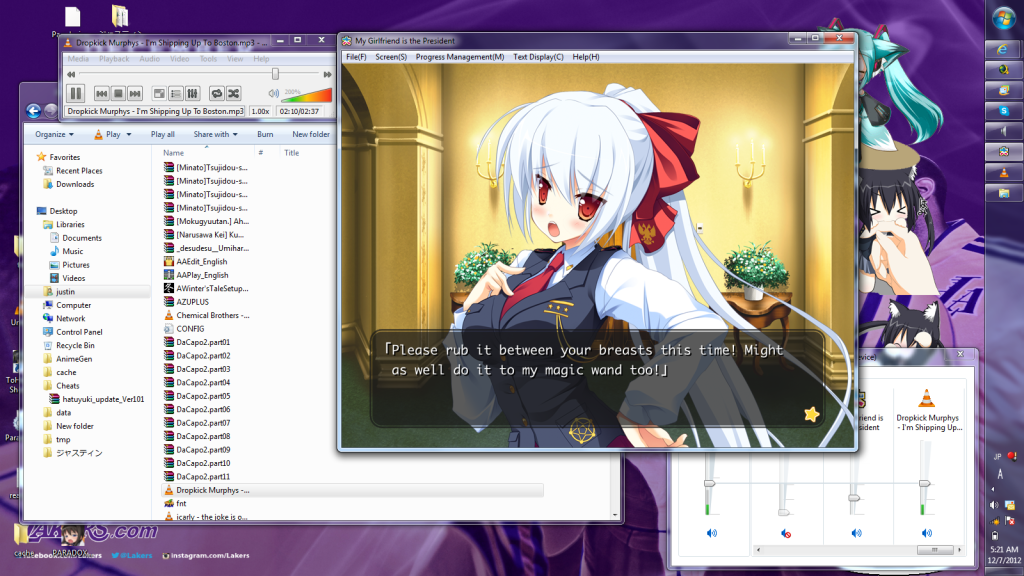Stop VLC playback

pos(118,93)
